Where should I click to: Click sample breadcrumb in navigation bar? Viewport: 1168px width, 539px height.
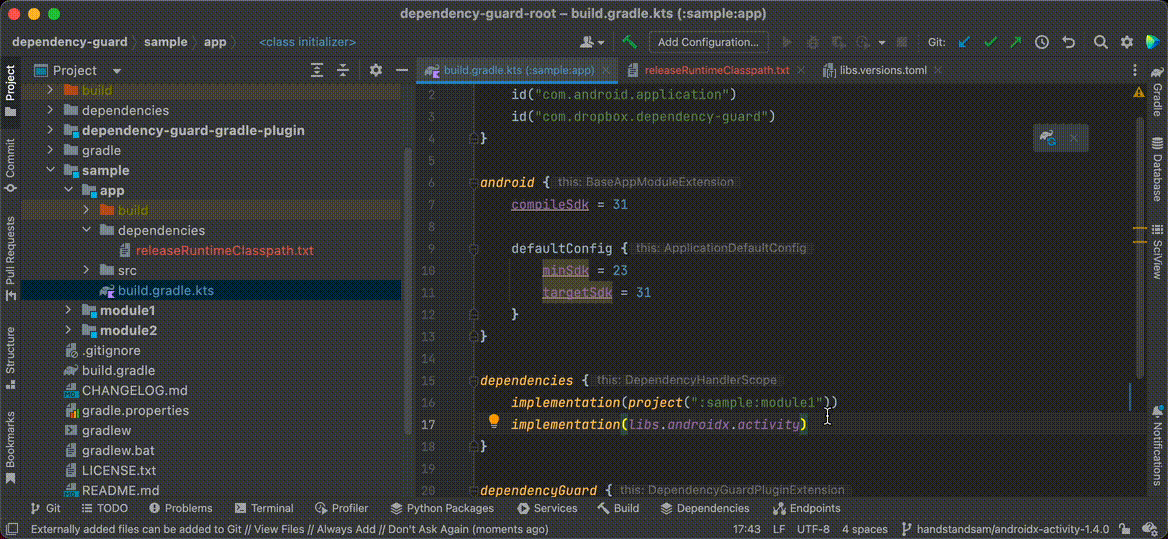coord(165,42)
